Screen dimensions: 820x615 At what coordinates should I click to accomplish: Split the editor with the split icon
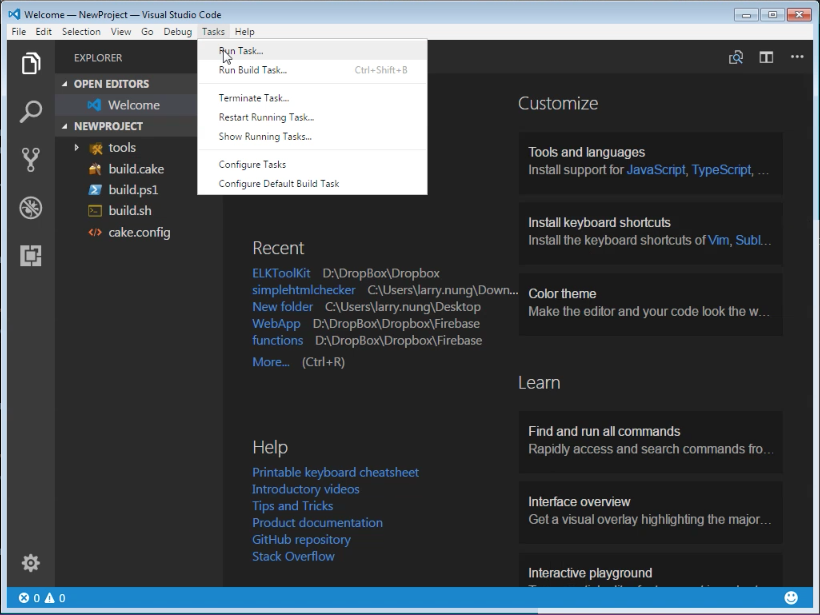(x=766, y=57)
